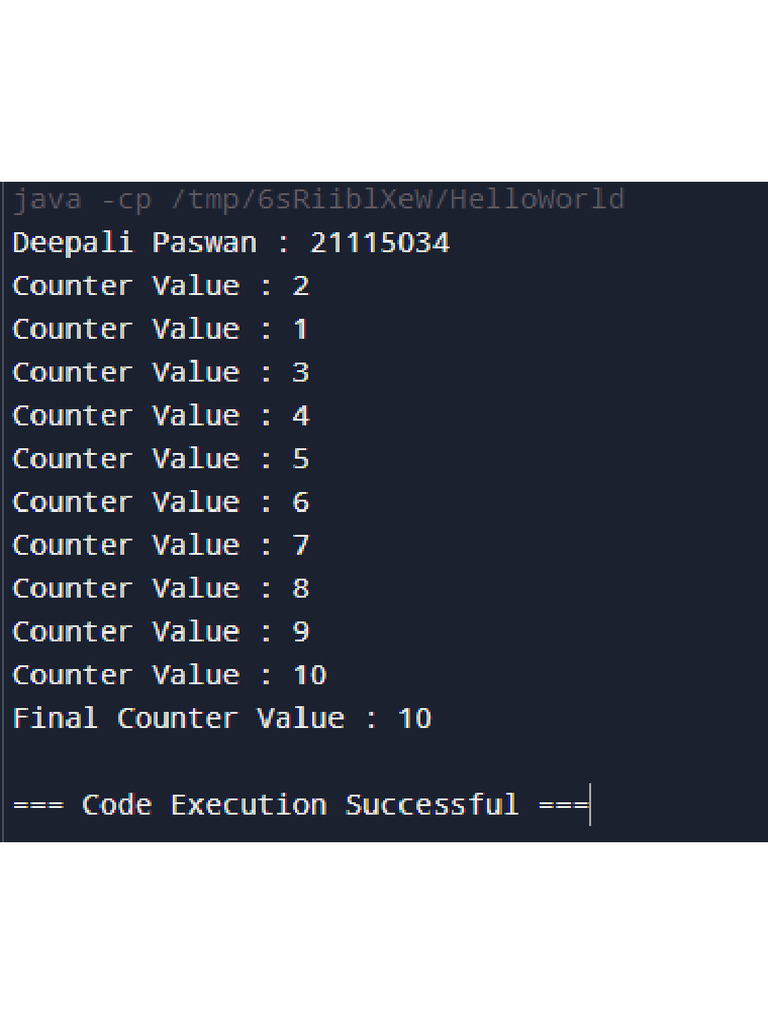768x1024 pixels.
Task: Click the word java in the command
Action: click(x=47, y=200)
